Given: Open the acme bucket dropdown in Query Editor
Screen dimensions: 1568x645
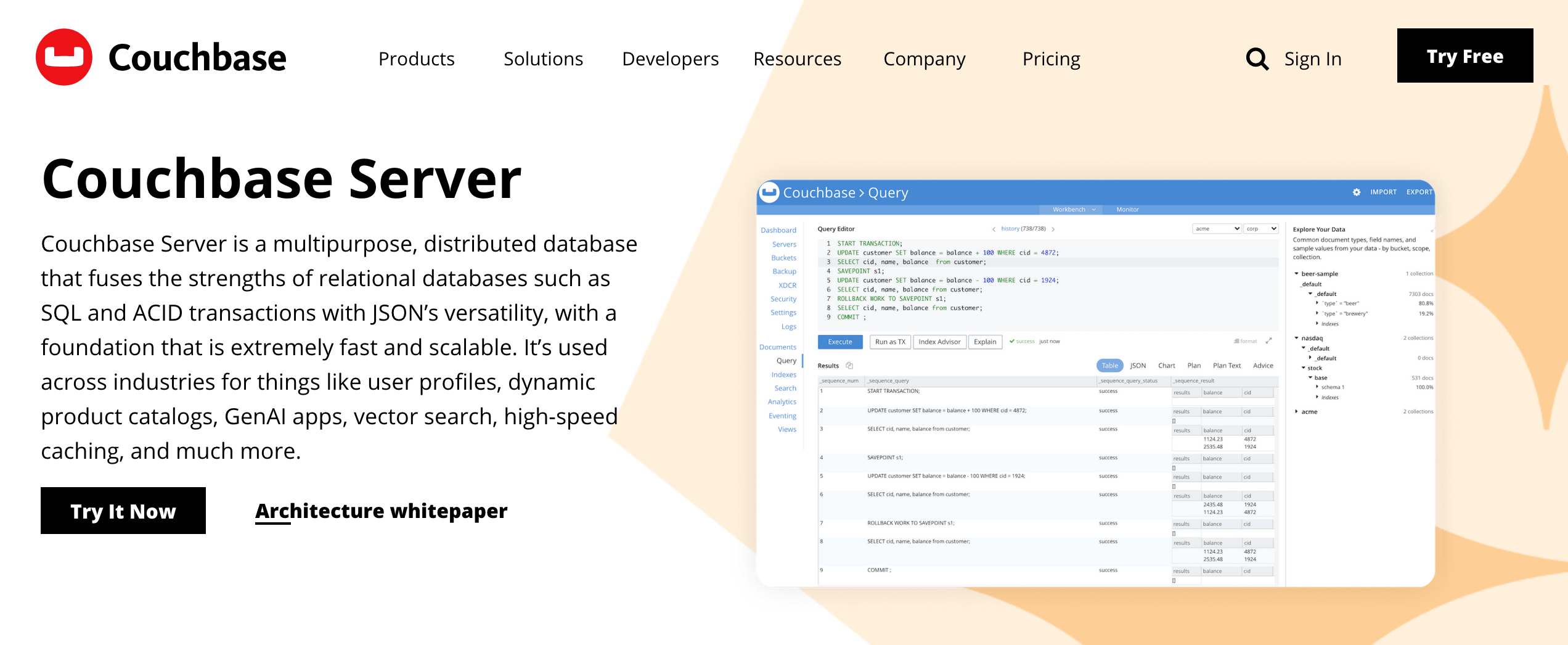Looking at the screenshot, I should click(x=1217, y=229).
